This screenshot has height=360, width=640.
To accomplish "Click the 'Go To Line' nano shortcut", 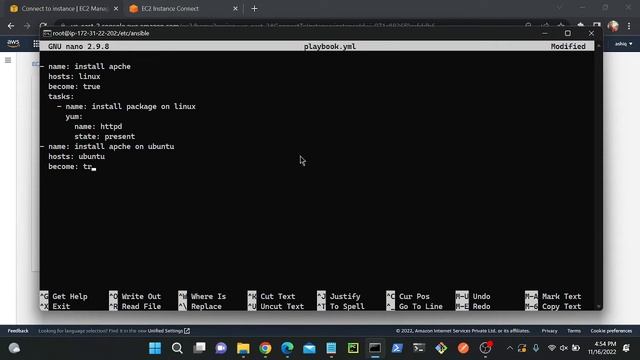I will click(x=415, y=307).
